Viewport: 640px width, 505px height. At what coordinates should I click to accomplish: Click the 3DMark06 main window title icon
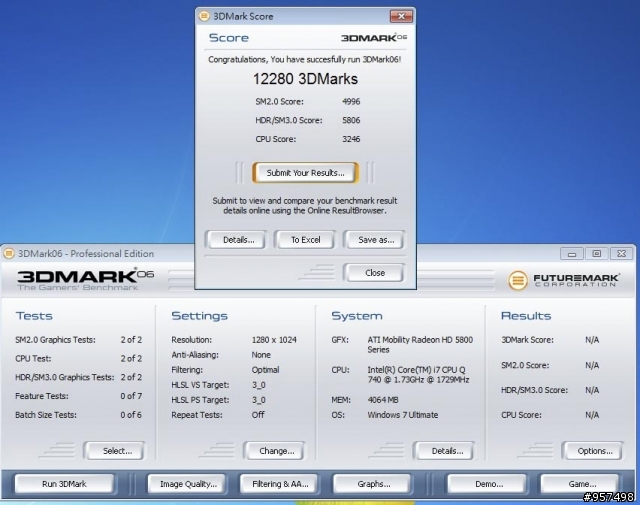[9, 254]
